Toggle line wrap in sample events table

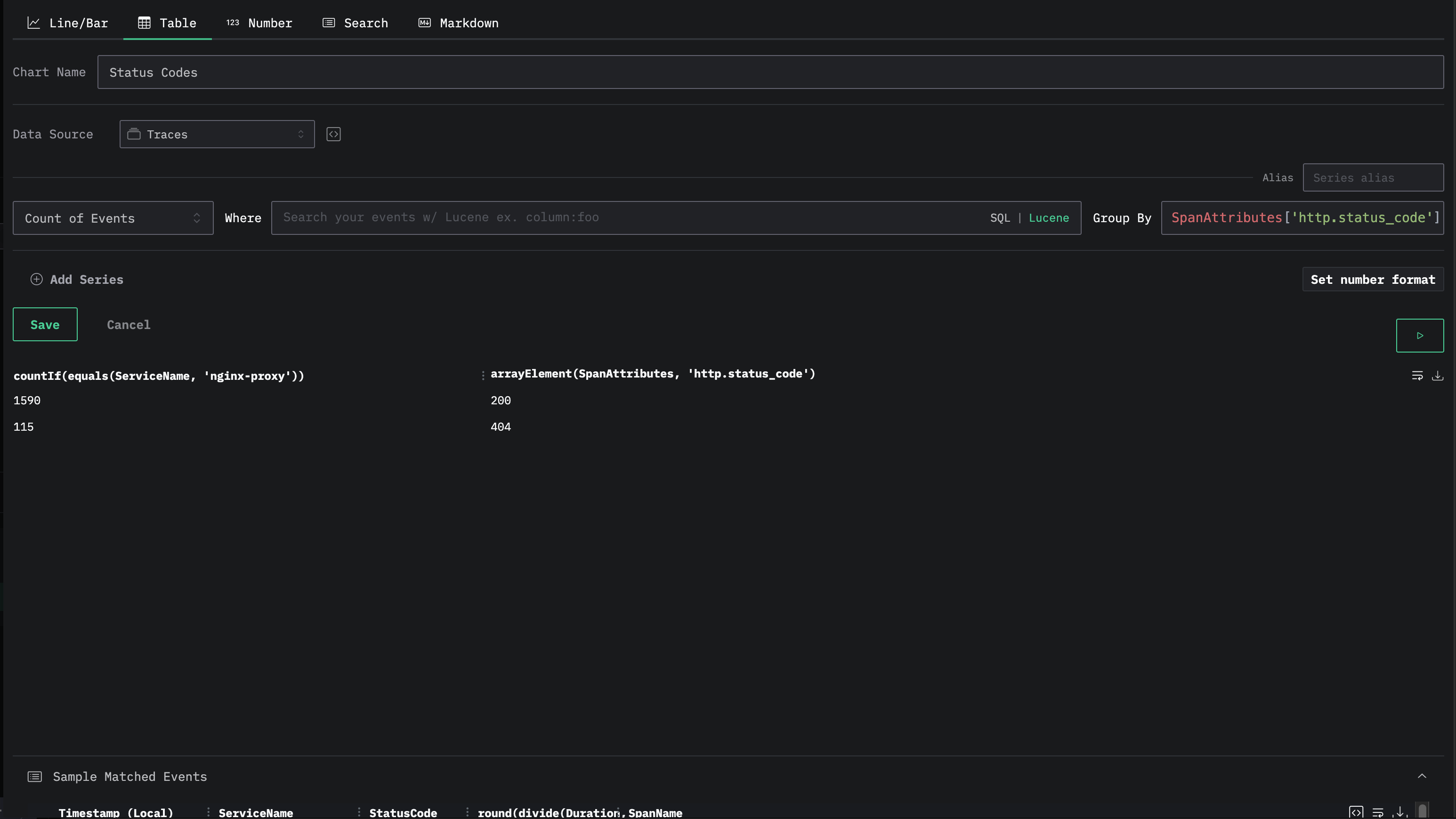[x=1377, y=812]
